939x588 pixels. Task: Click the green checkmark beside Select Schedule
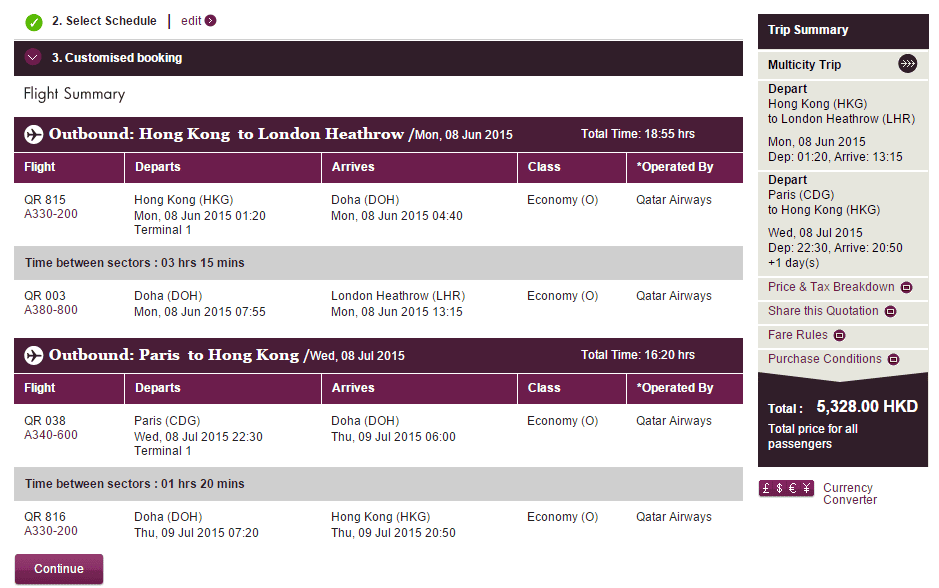[34, 21]
